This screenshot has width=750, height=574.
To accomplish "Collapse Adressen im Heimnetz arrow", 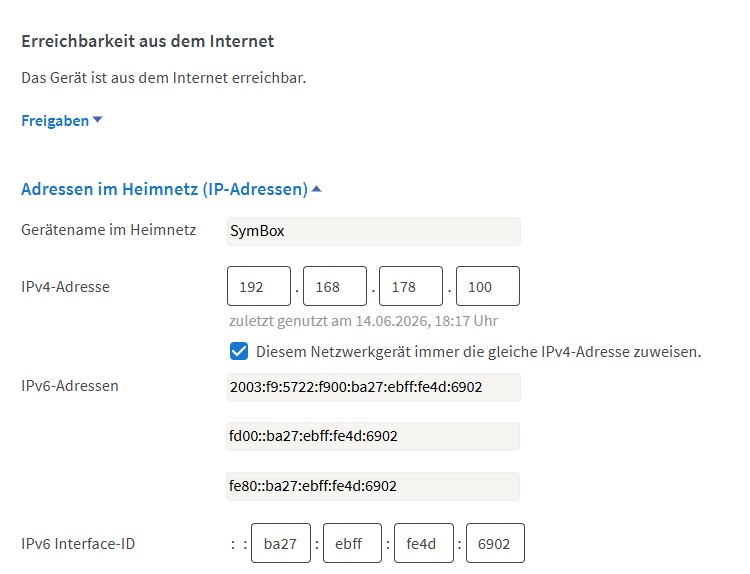I will [316, 189].
